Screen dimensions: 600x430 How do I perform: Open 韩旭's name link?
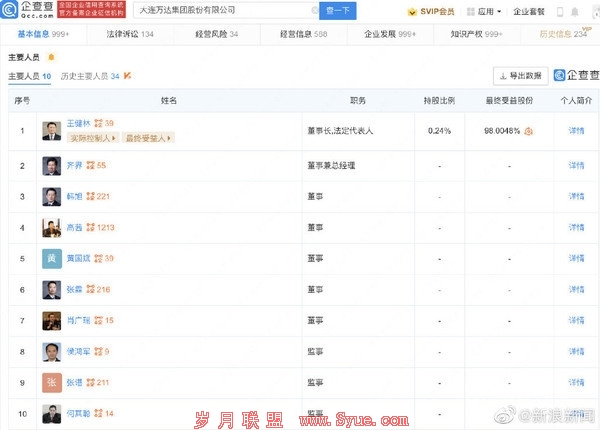click(75, 196)
